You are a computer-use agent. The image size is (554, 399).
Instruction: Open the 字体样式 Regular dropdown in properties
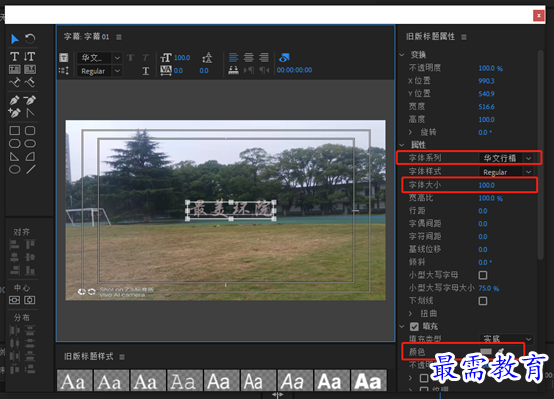pos(506,172)
